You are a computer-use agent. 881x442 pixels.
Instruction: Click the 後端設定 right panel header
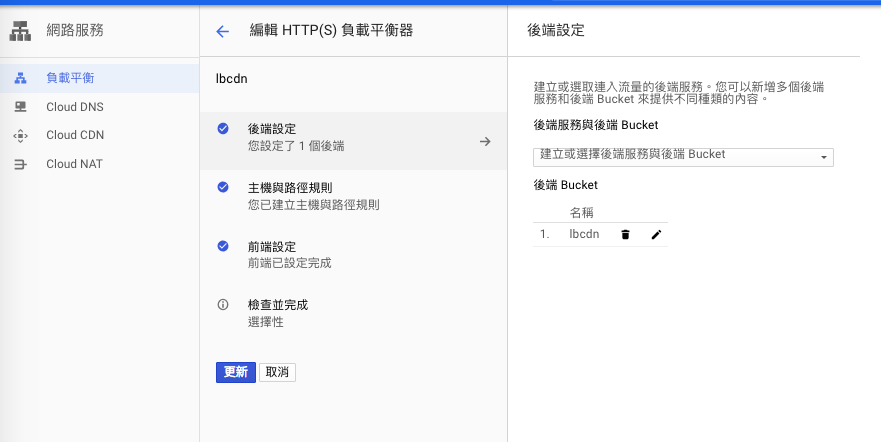[x=556, y=30]
